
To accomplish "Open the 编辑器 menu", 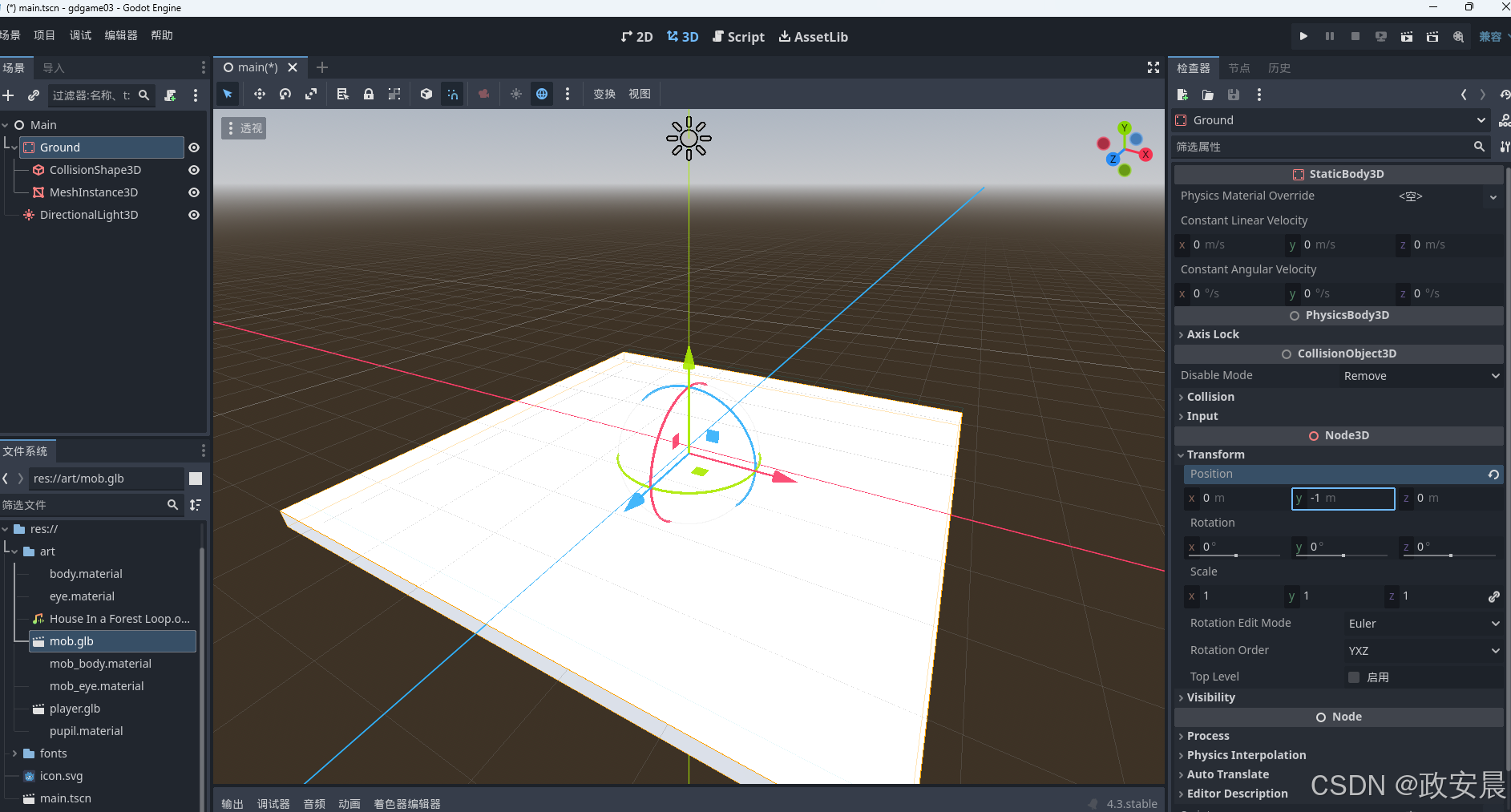I will (x=121, y=35).
